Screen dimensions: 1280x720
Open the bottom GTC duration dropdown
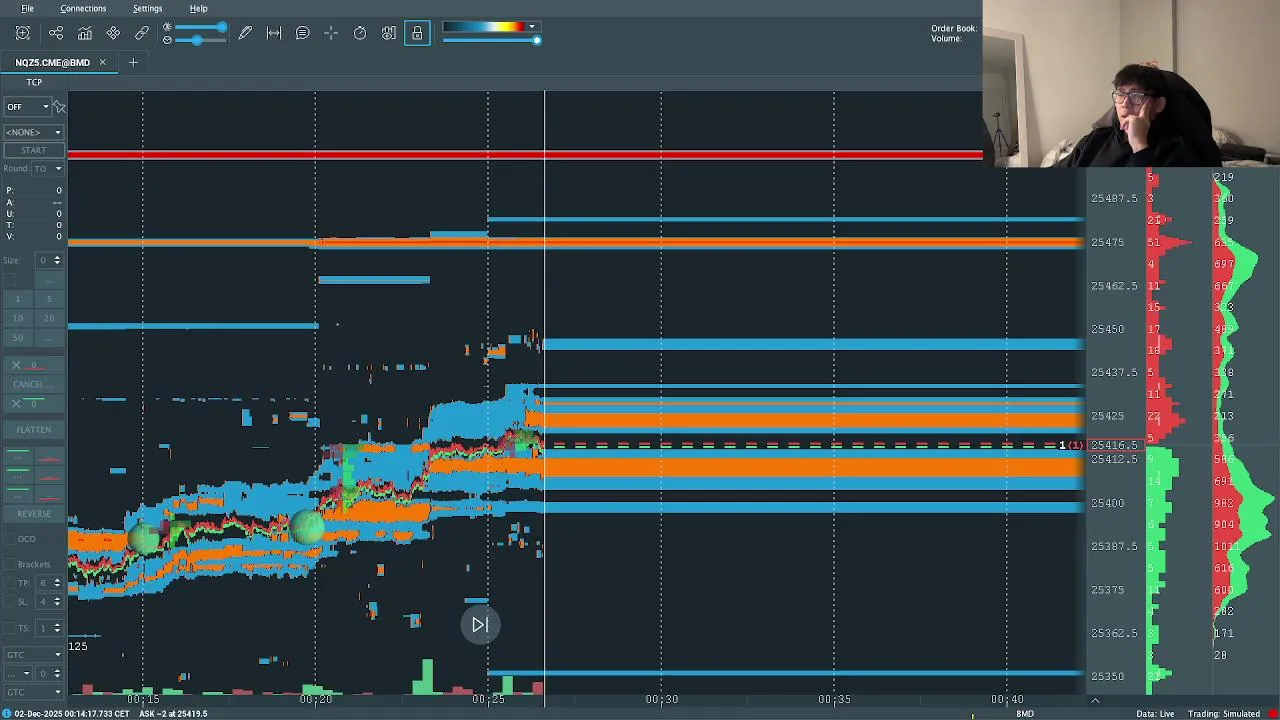point(33,691)
